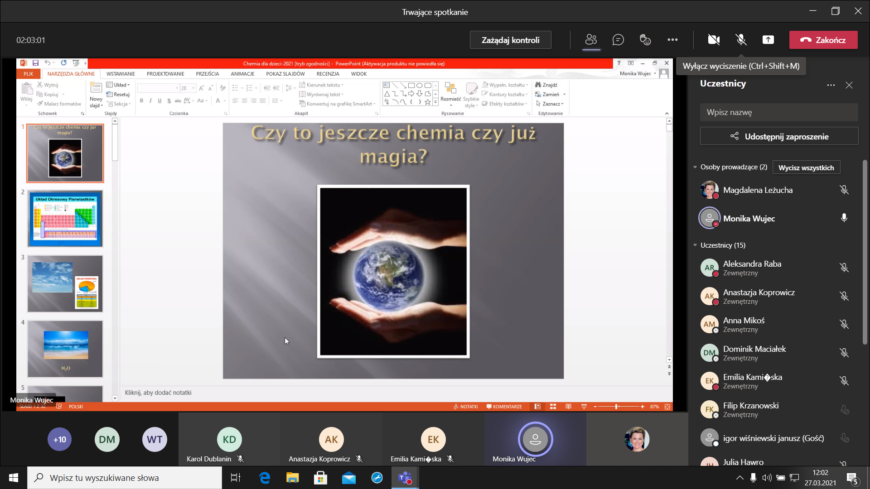Image resolution: width=870 pixels, height=489 pixels.
Task: Click Znajdź find icon
Action: pos(547,85)
